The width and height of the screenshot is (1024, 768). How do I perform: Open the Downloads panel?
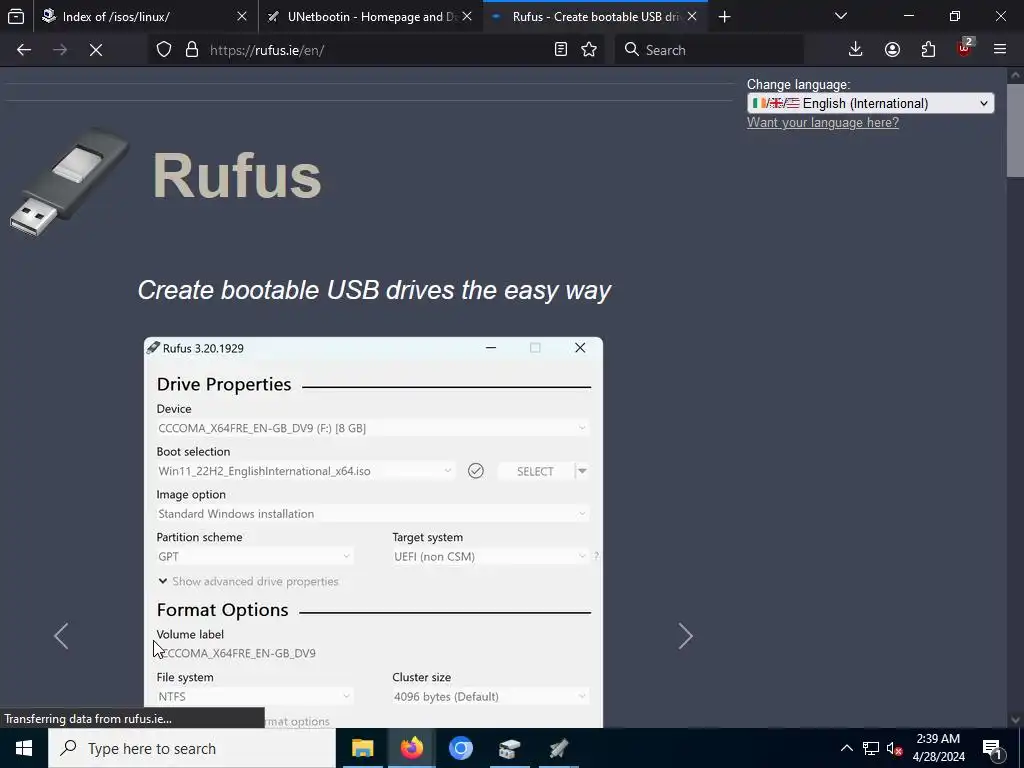pos(856,50)
